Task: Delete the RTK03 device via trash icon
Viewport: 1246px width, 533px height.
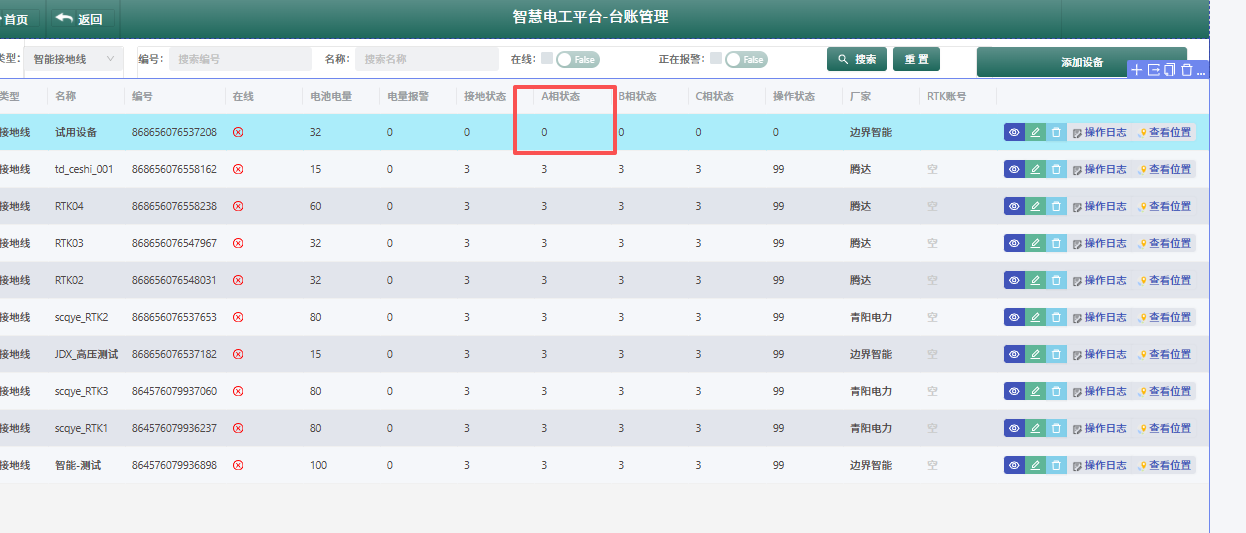Action: (x=1056, y=243)
